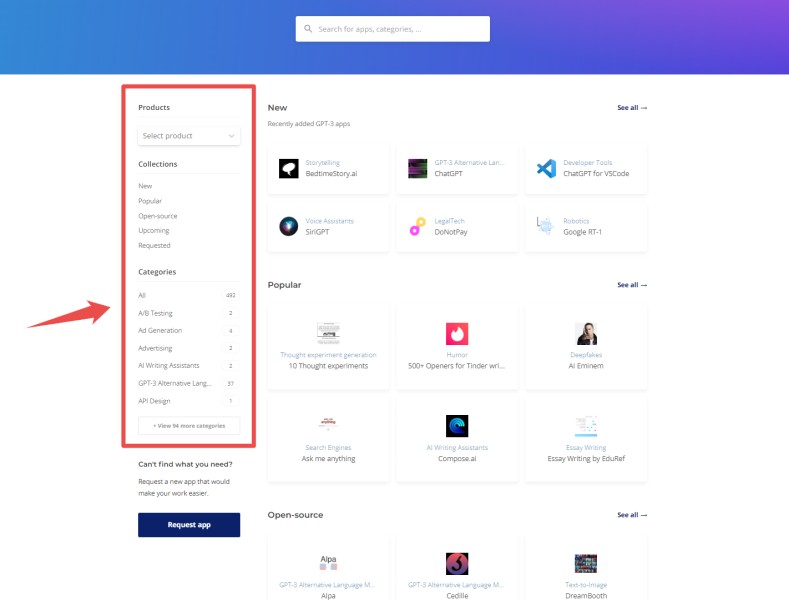Image resolution: width=789 pixels, height=600 pixels.
Task: Select the A/B Testing category
Action: pos(189,313)
